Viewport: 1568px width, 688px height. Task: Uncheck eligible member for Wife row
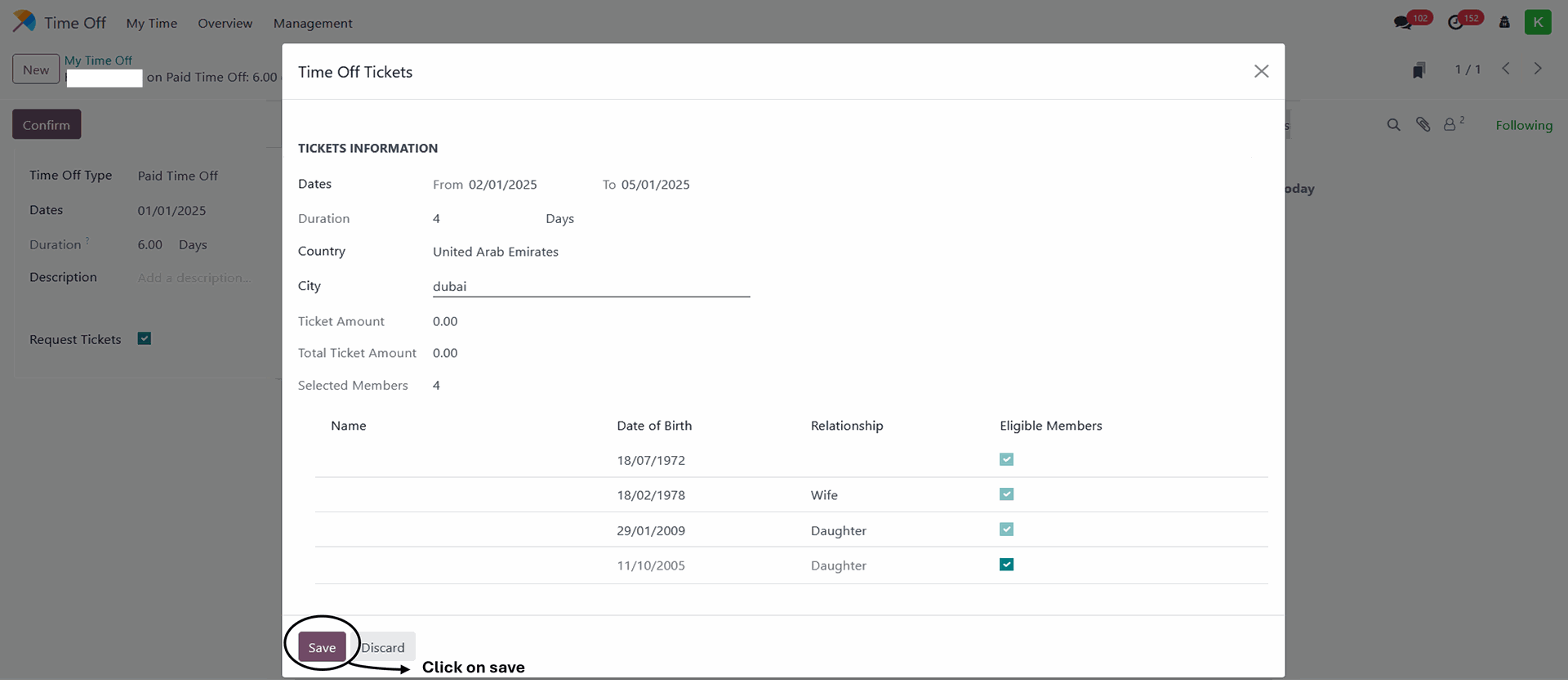pos(1006,494)
